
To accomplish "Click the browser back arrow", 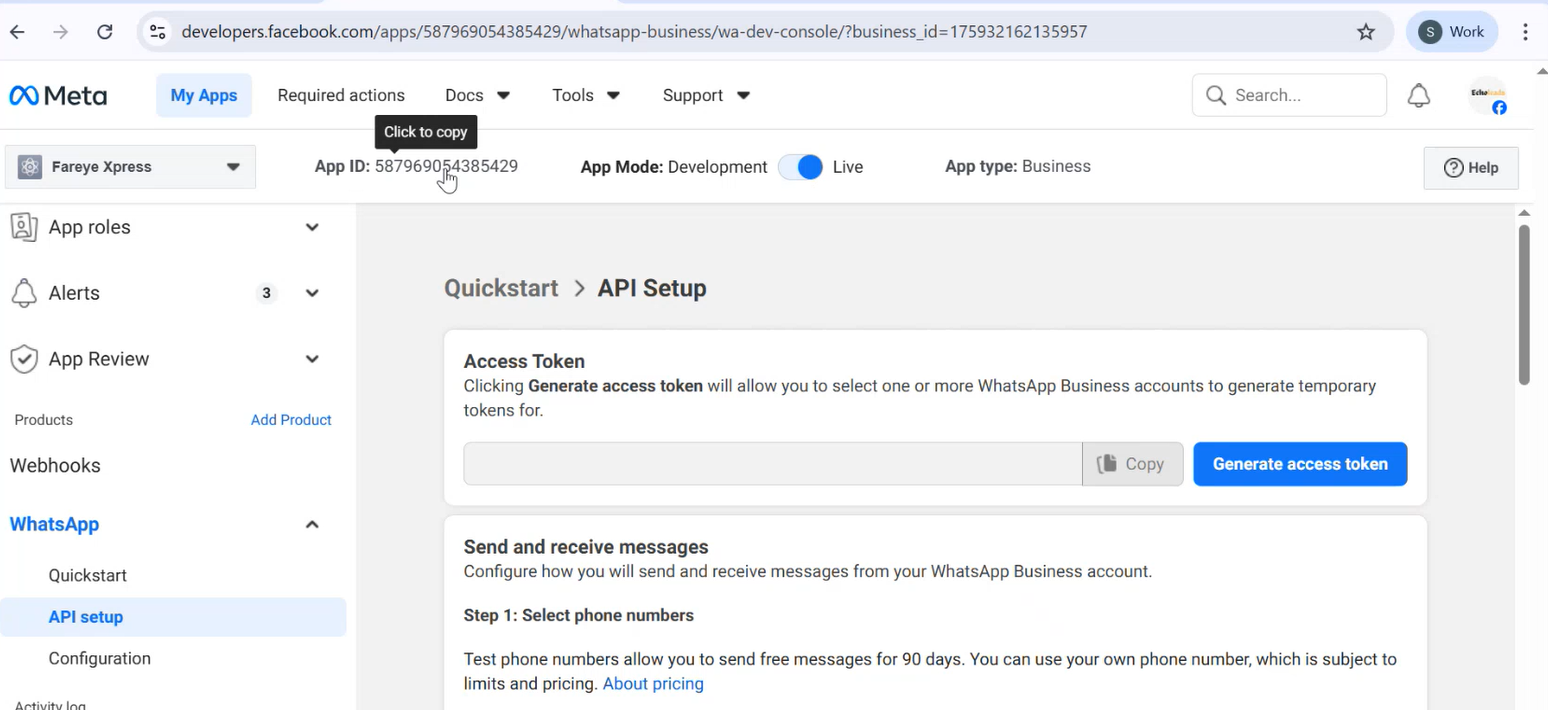I will pos(17,31).
